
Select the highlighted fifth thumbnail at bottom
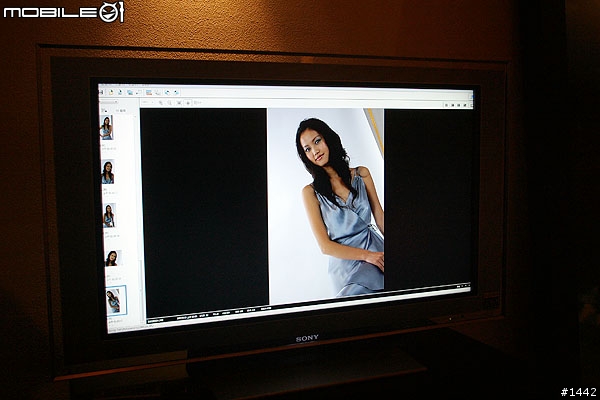(x=116, y=300)
